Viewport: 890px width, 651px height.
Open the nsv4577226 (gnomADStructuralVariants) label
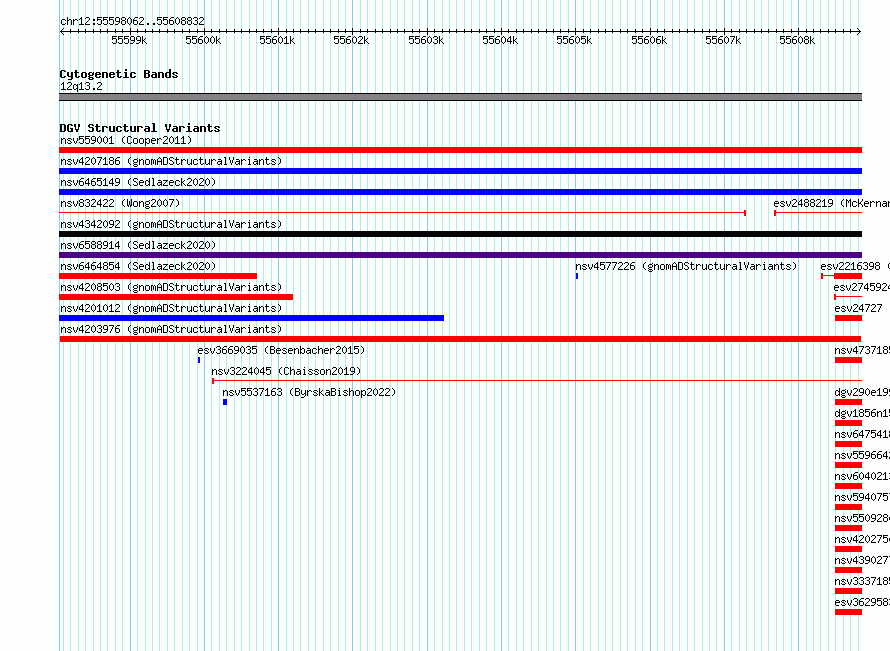(686, 266)
